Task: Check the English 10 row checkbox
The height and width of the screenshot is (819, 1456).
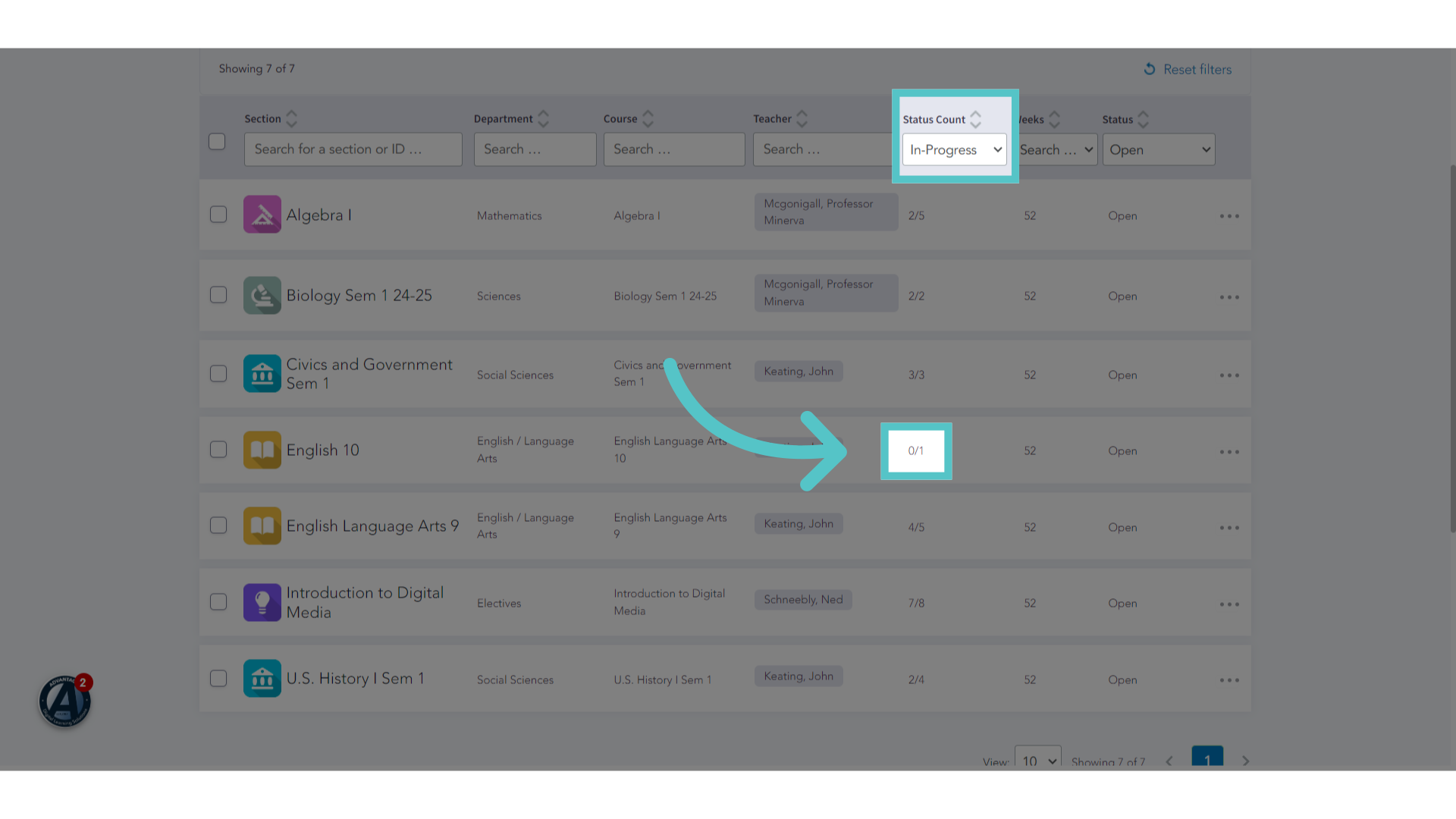Action: 218,450
